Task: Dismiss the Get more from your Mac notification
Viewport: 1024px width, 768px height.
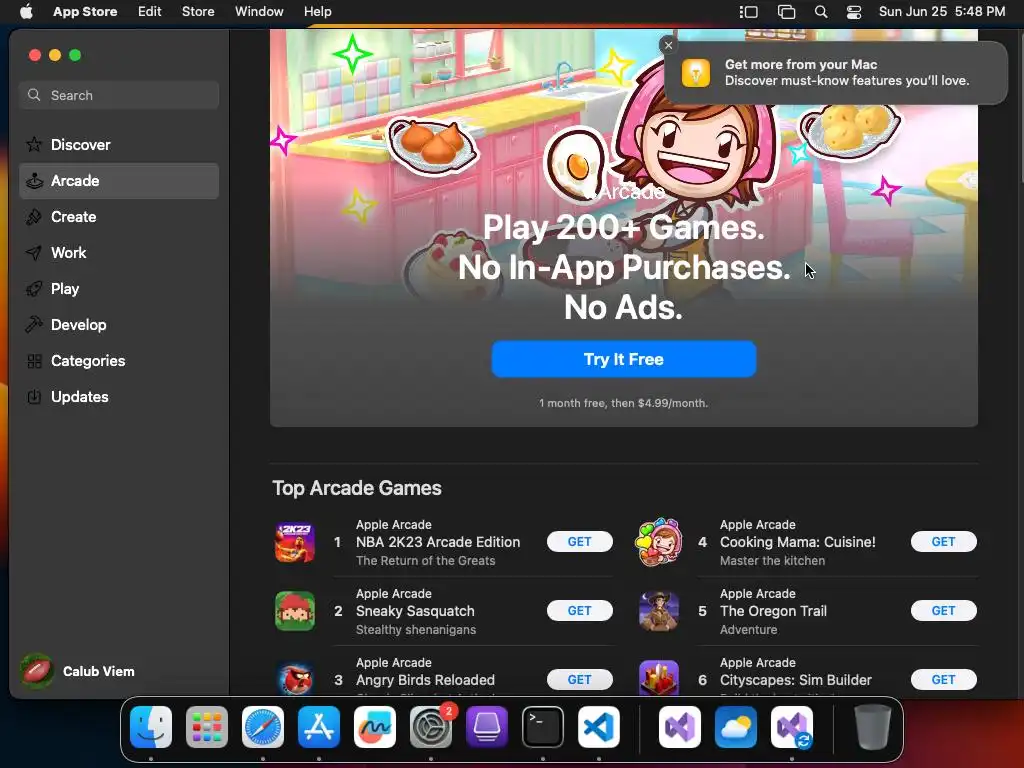Action: coord(668,45)
